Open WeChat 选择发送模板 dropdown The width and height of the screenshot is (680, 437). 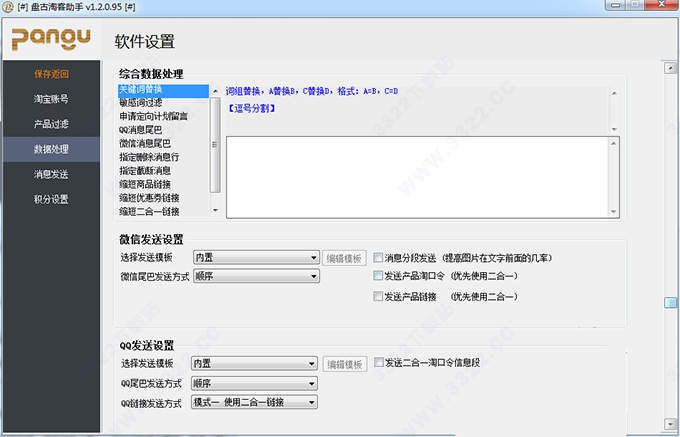256,258
